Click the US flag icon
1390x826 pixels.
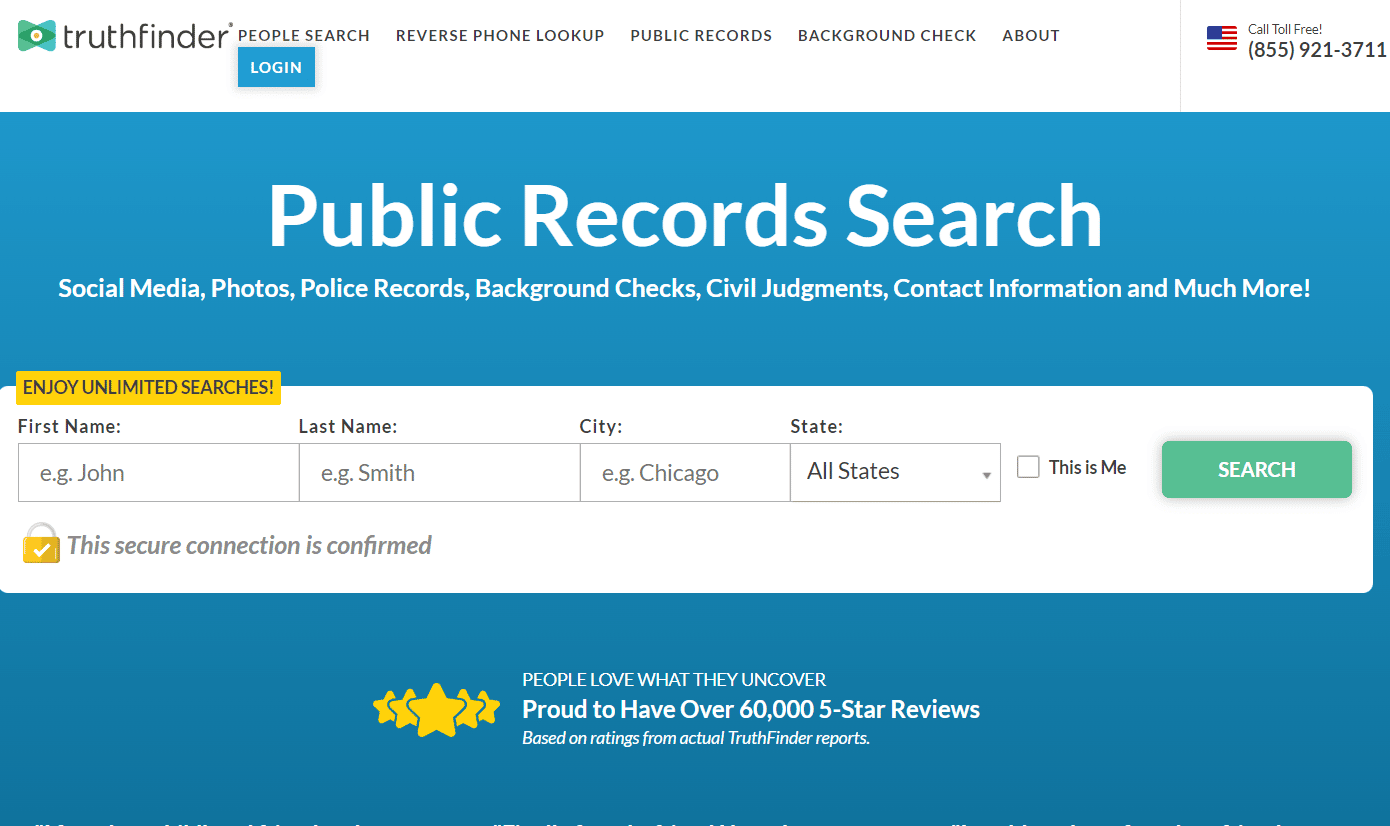click(x=1222, y=38)
